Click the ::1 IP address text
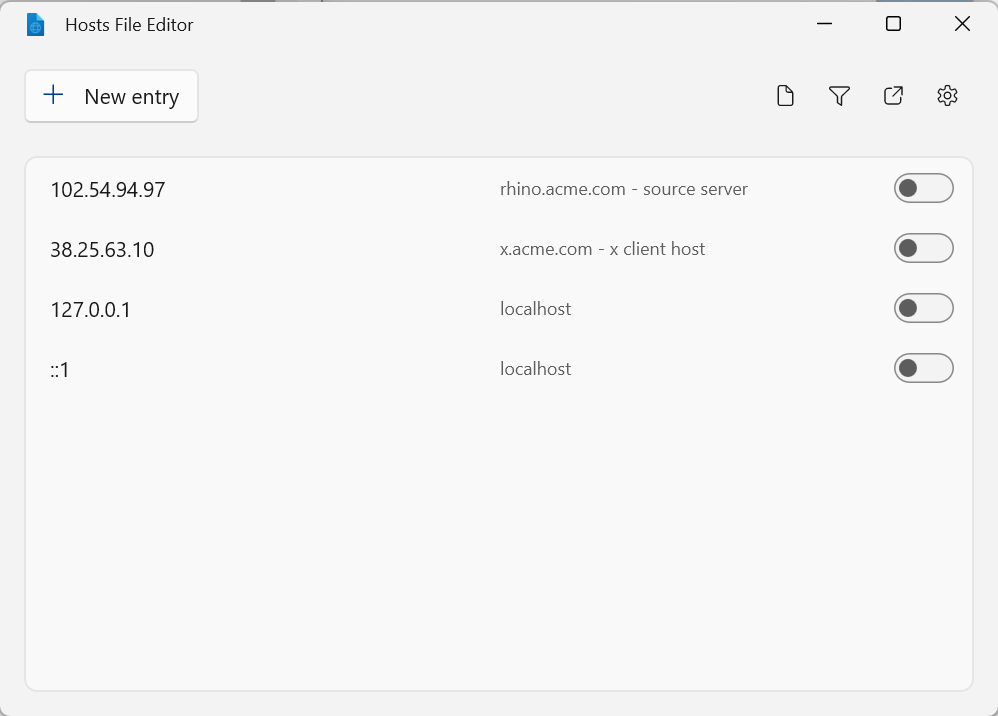Image resolution: width=998 pixels, height=716 pixels. click(60, 369)
